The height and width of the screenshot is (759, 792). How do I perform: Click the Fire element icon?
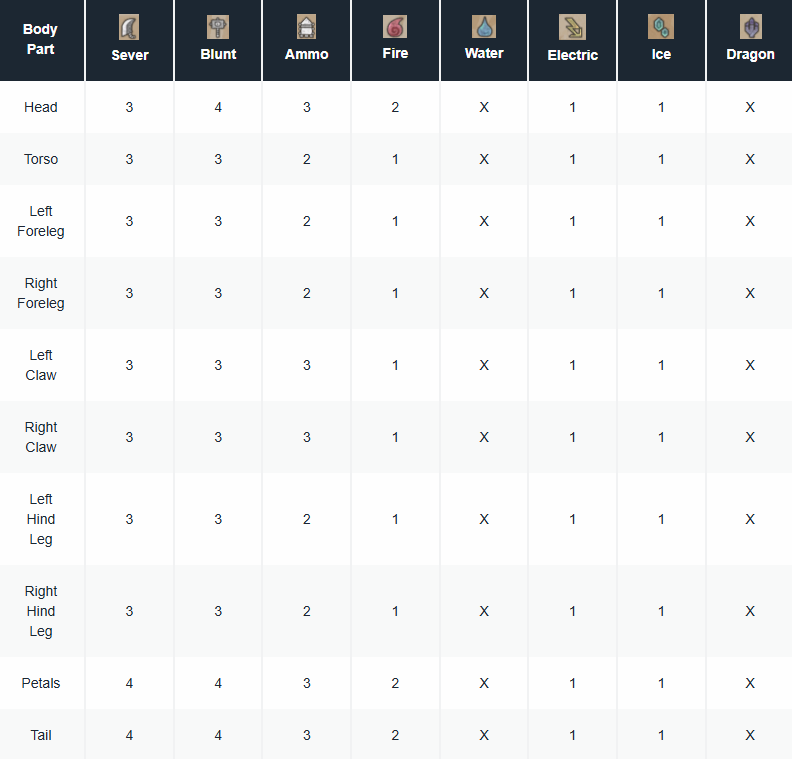tap(395, 27)
